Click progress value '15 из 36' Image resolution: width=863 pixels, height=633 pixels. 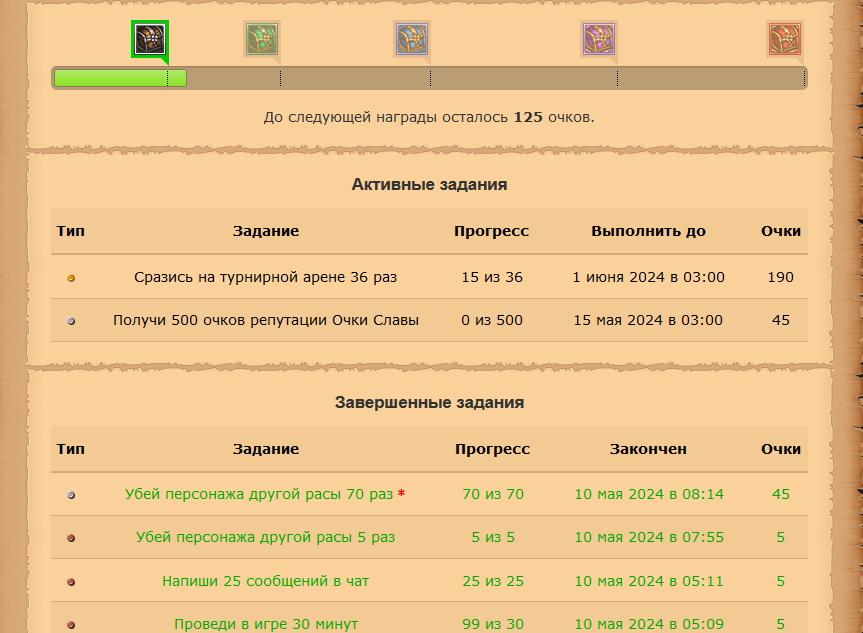point(492,277)
